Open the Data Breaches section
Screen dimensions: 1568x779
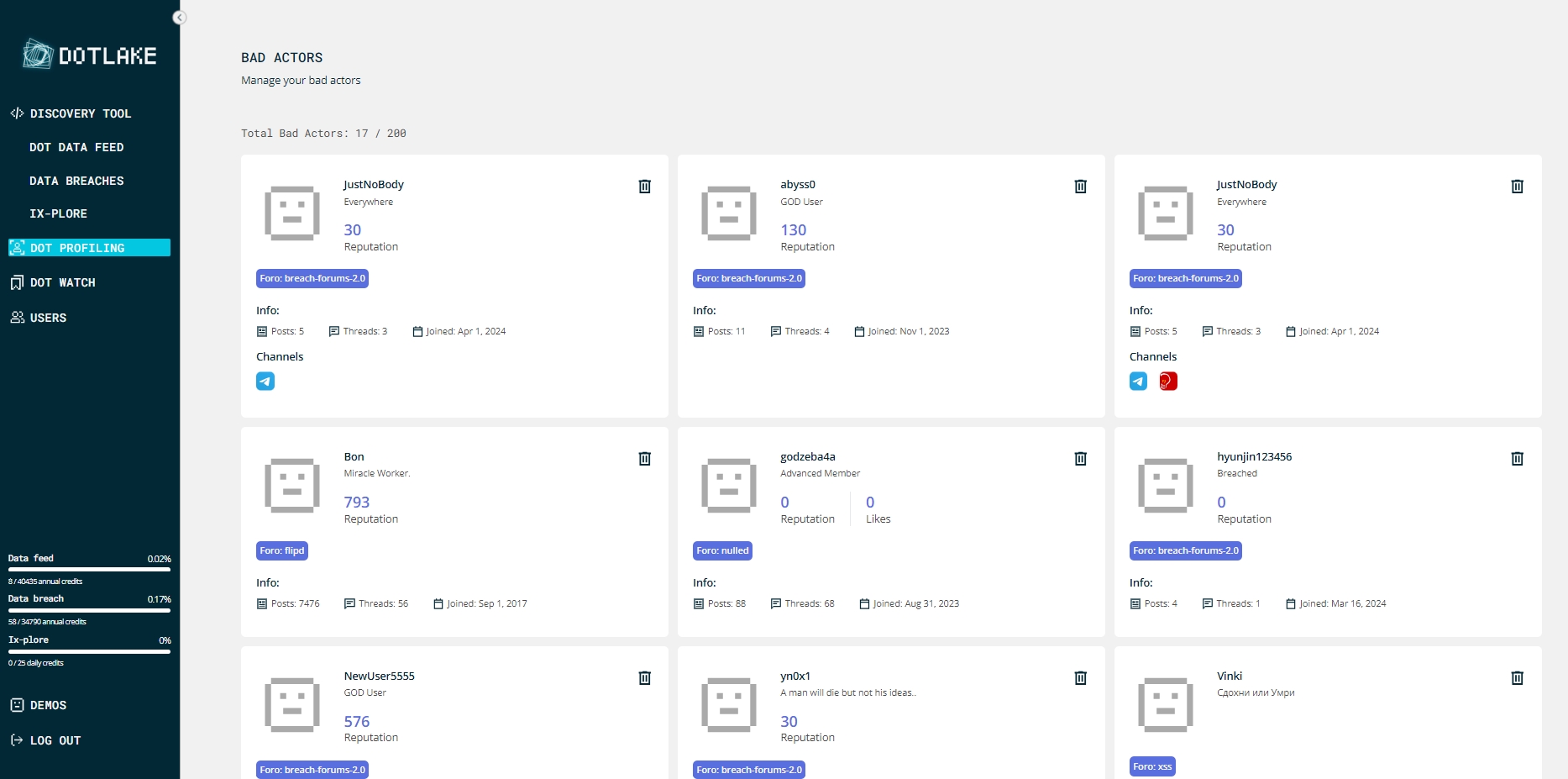[76, 181]
